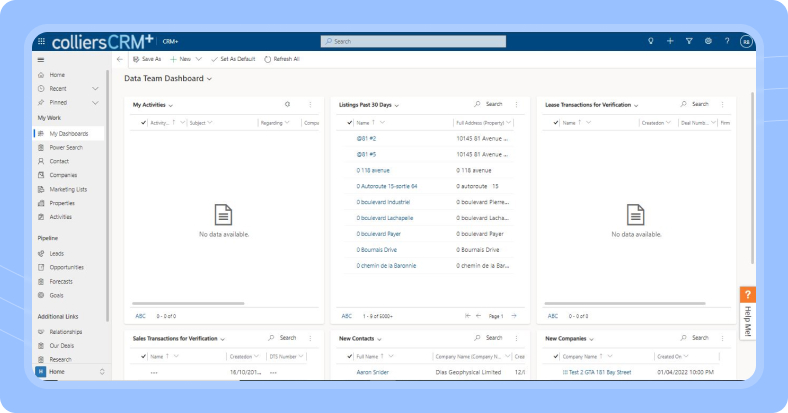Open more options in My Activities panel
Viewport: 788px width, 413px height.
[x=310, y=105]
